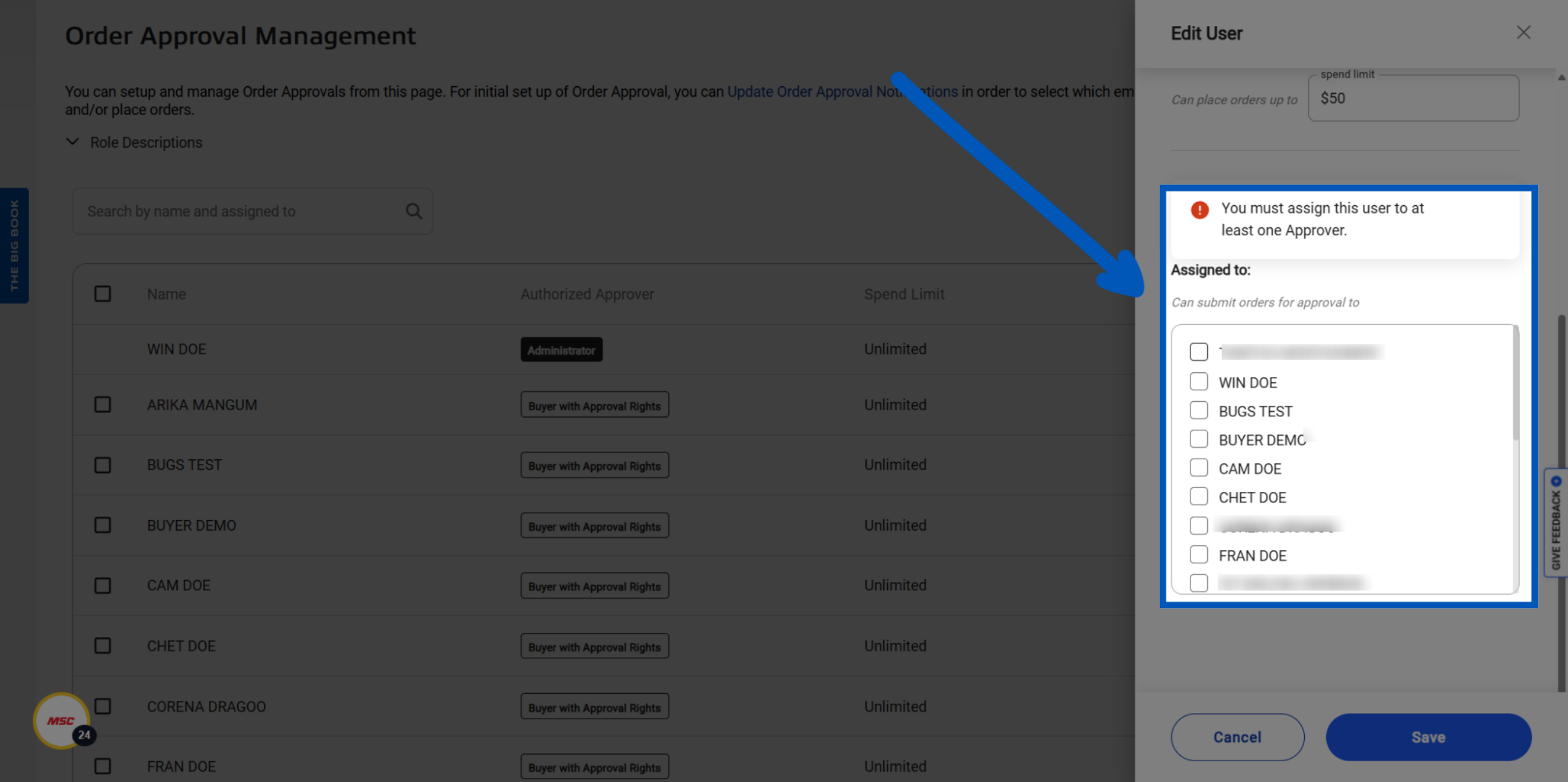Viewport: 1568px width, 782px height.
Task: Click the spend limit field
Action: [1414, 98]
